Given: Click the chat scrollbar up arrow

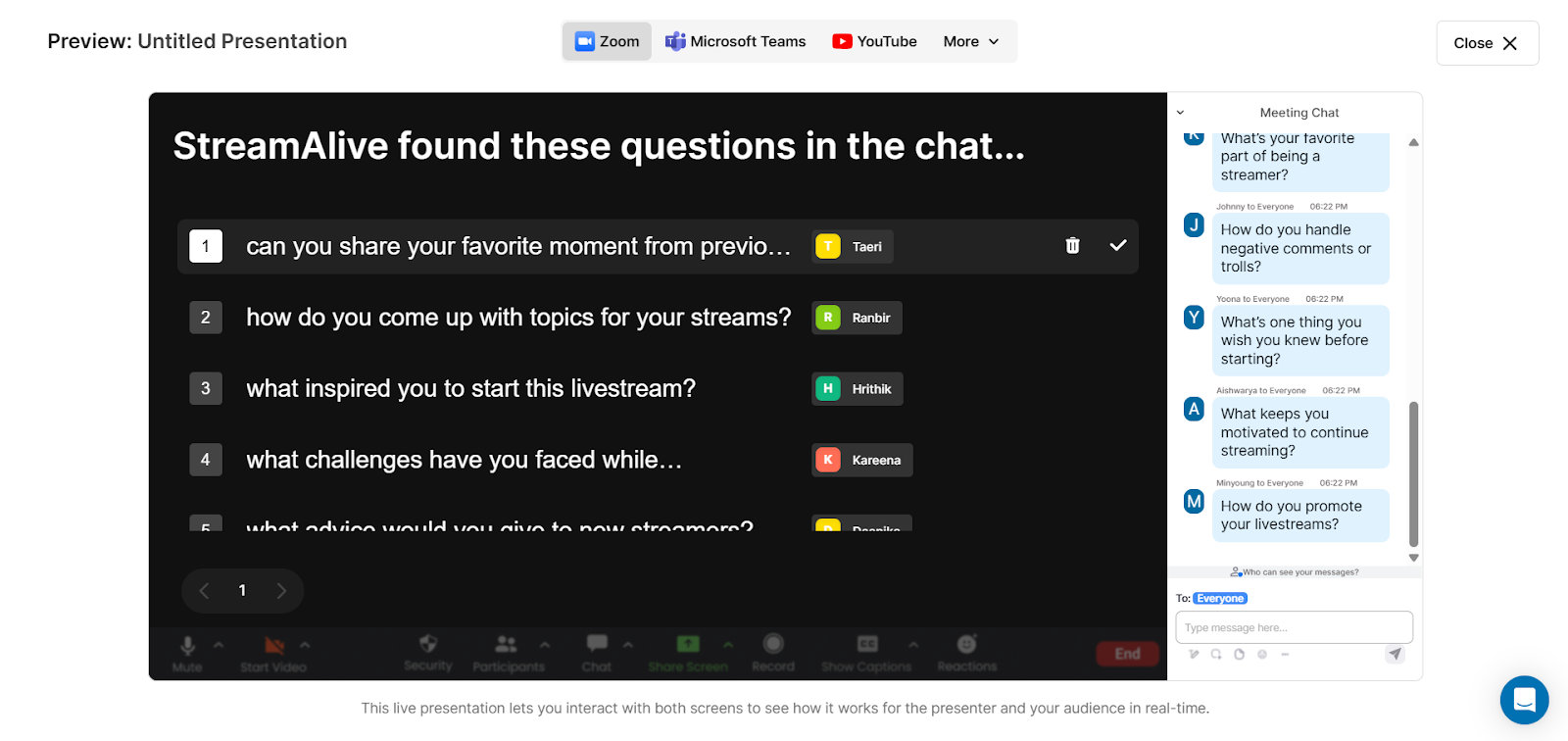Looking at the screenshot, I should pos(1413,143).
